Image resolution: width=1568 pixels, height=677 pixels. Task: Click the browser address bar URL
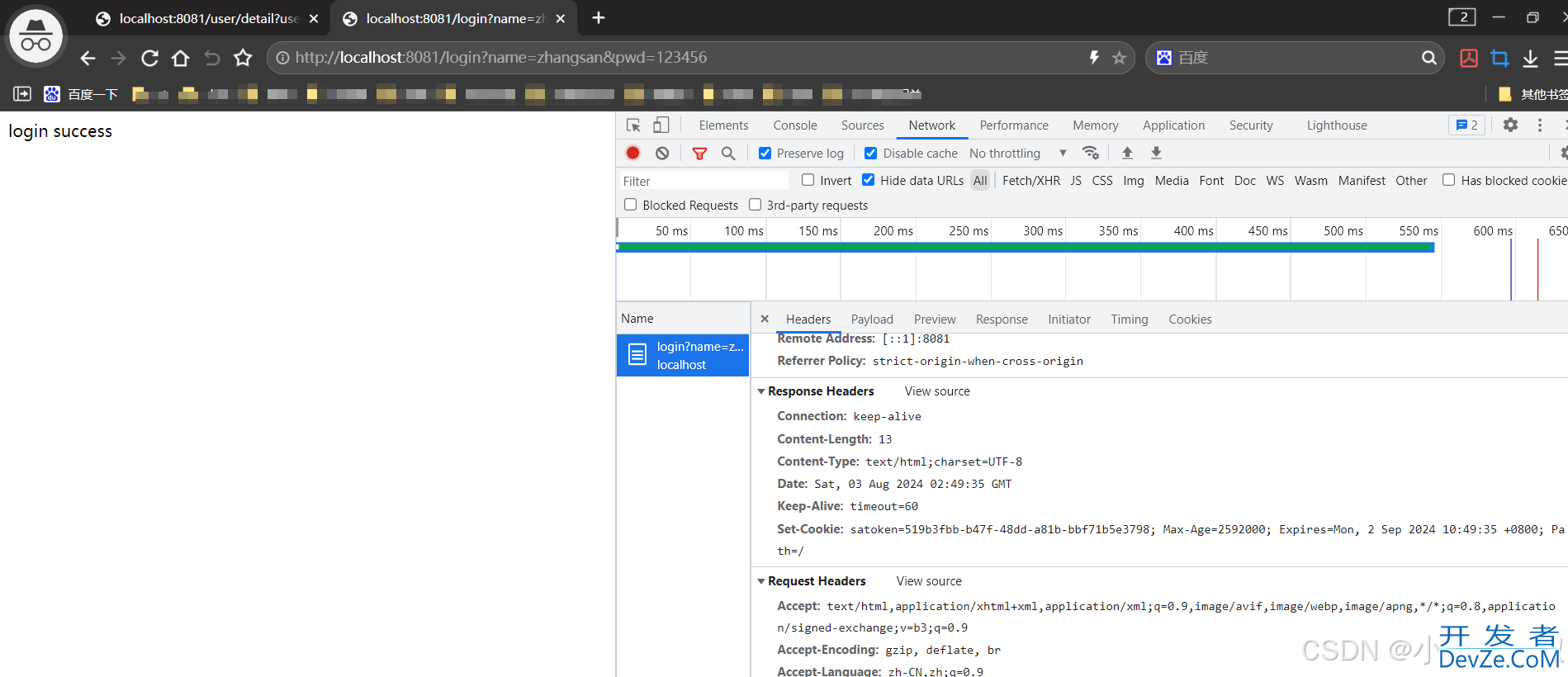501,58
